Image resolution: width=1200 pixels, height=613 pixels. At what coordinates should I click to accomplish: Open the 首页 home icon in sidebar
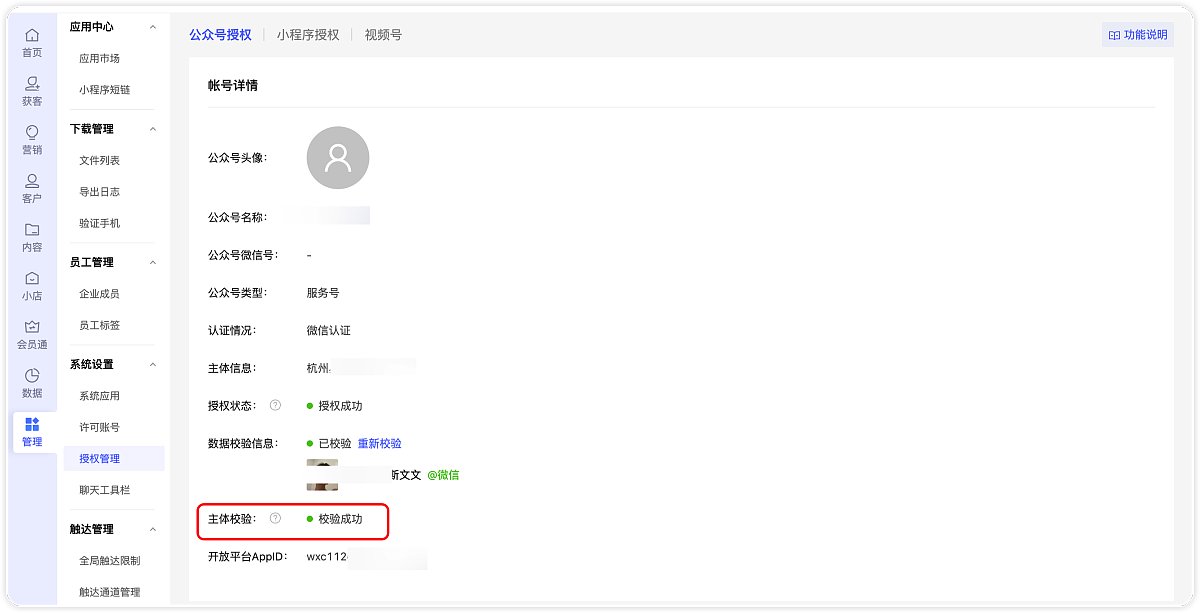click(x=32, y=36)
